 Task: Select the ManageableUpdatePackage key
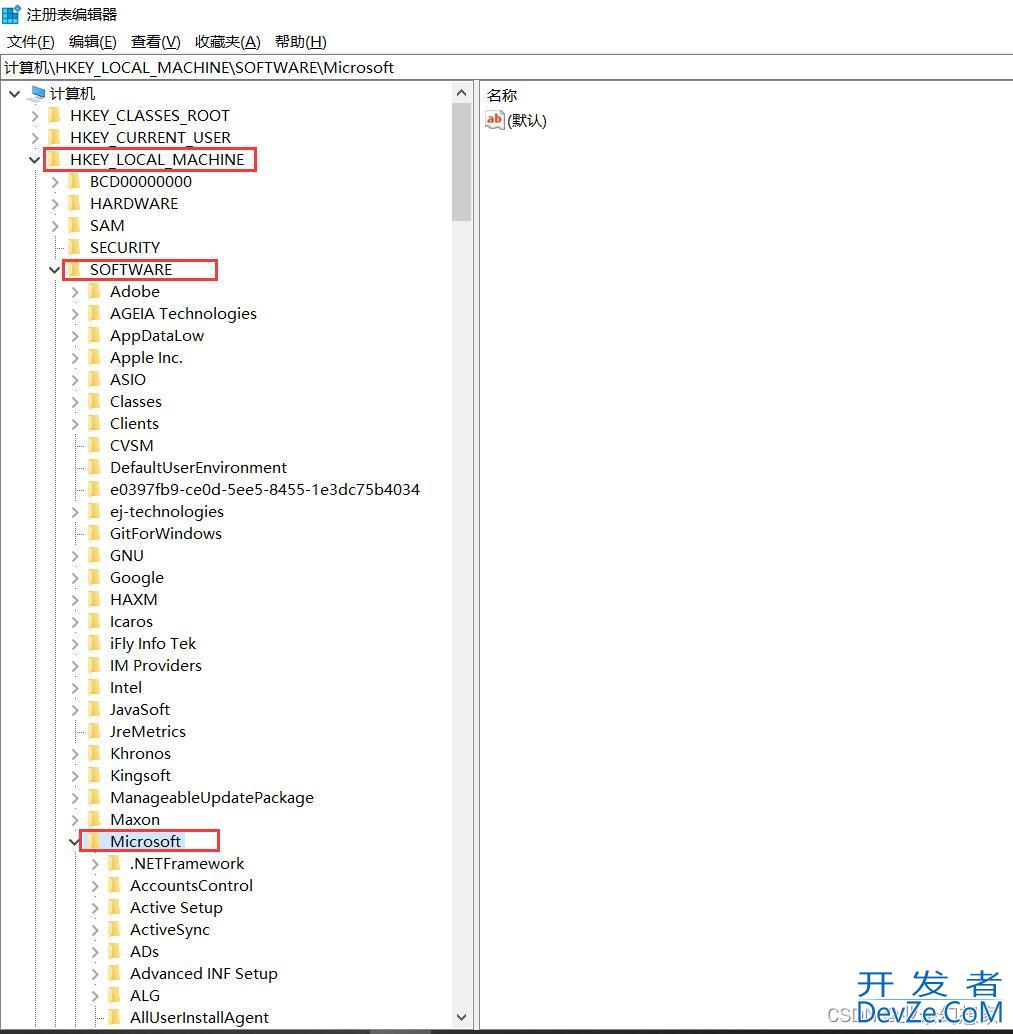(x=212, y=798)
